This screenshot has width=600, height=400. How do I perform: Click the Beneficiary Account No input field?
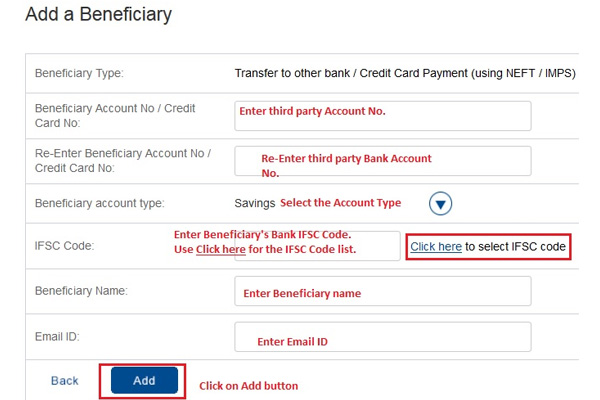pos(383,116)
